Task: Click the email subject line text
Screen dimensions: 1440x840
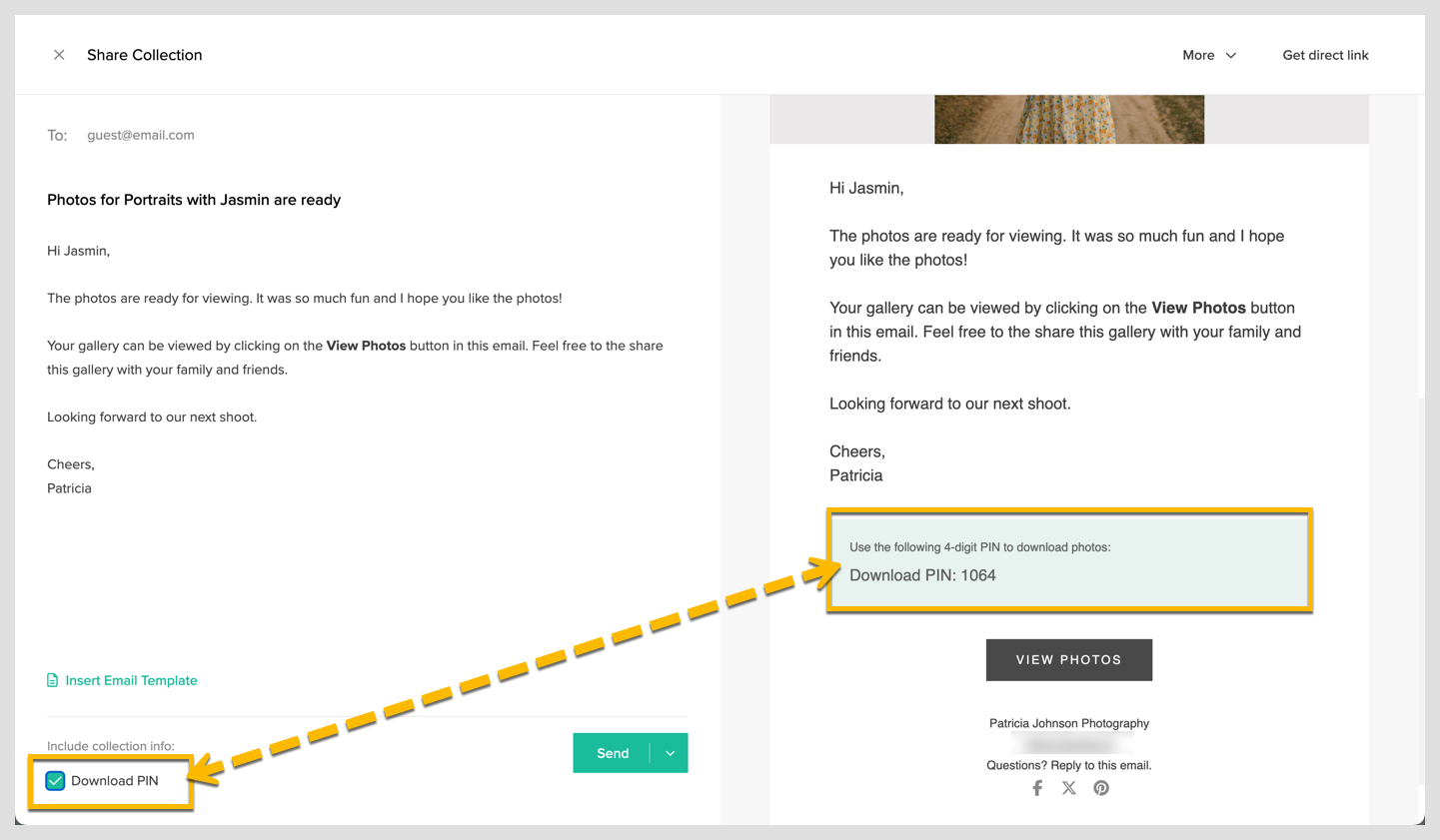Action: tap(194, 200)
